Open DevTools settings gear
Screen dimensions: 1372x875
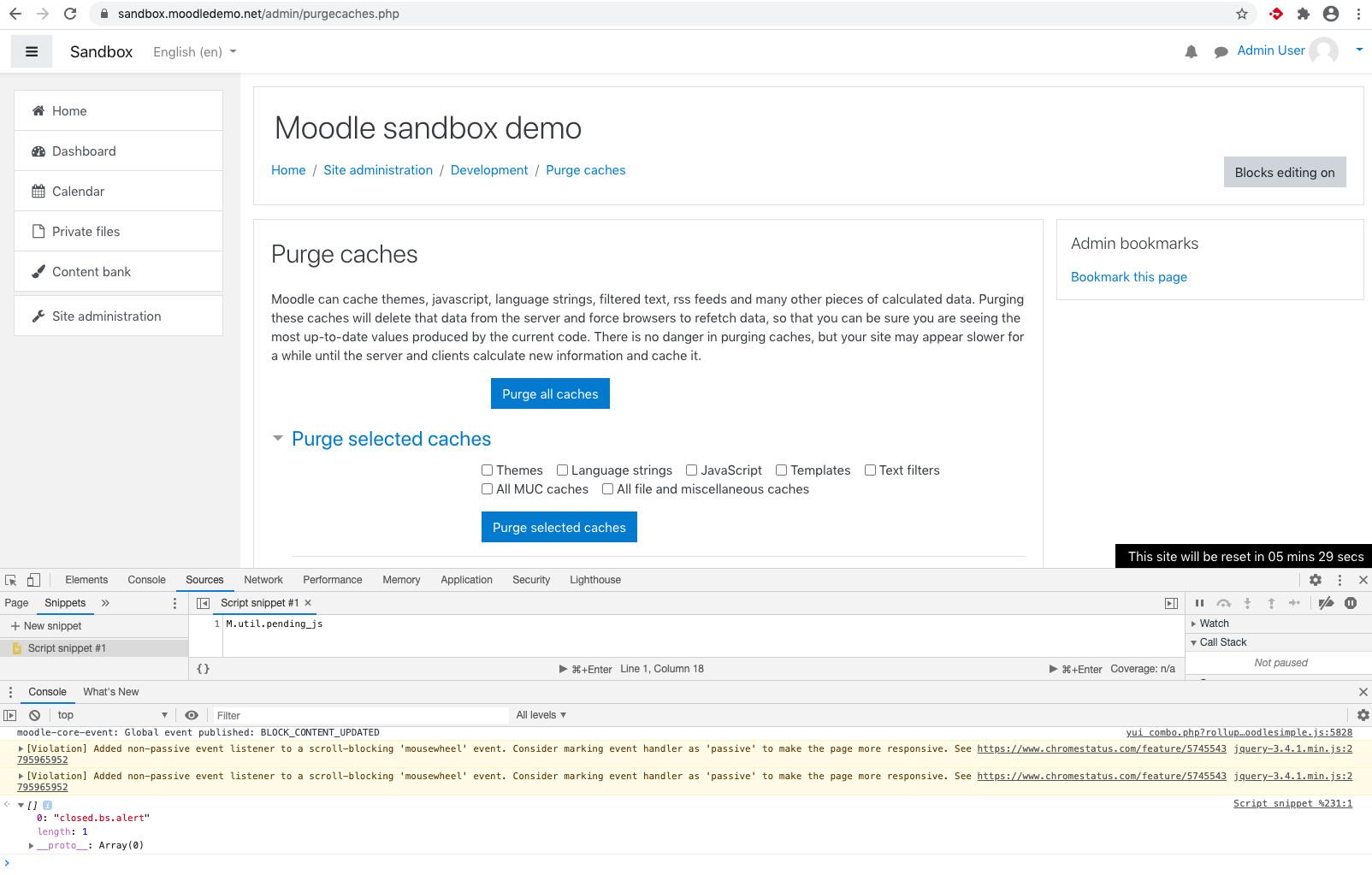pos(1316,580)
